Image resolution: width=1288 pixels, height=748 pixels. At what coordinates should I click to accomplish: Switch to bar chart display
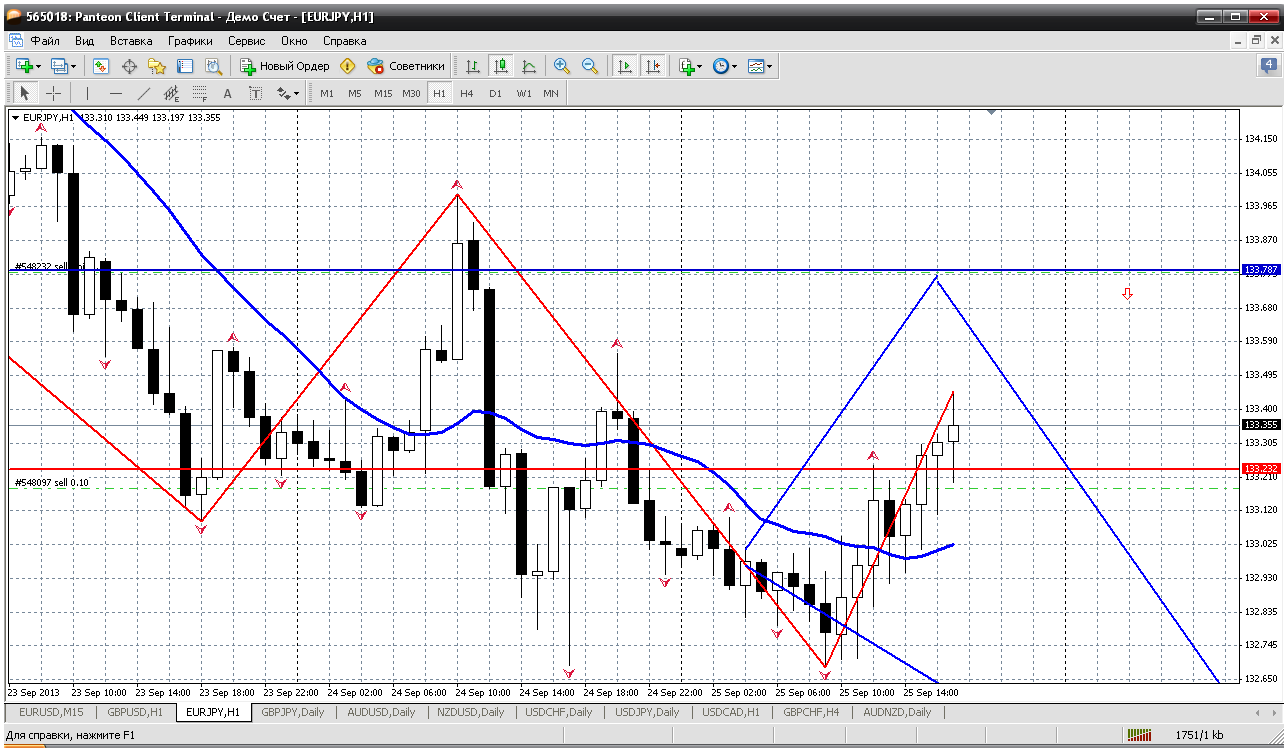click(473, 66)
